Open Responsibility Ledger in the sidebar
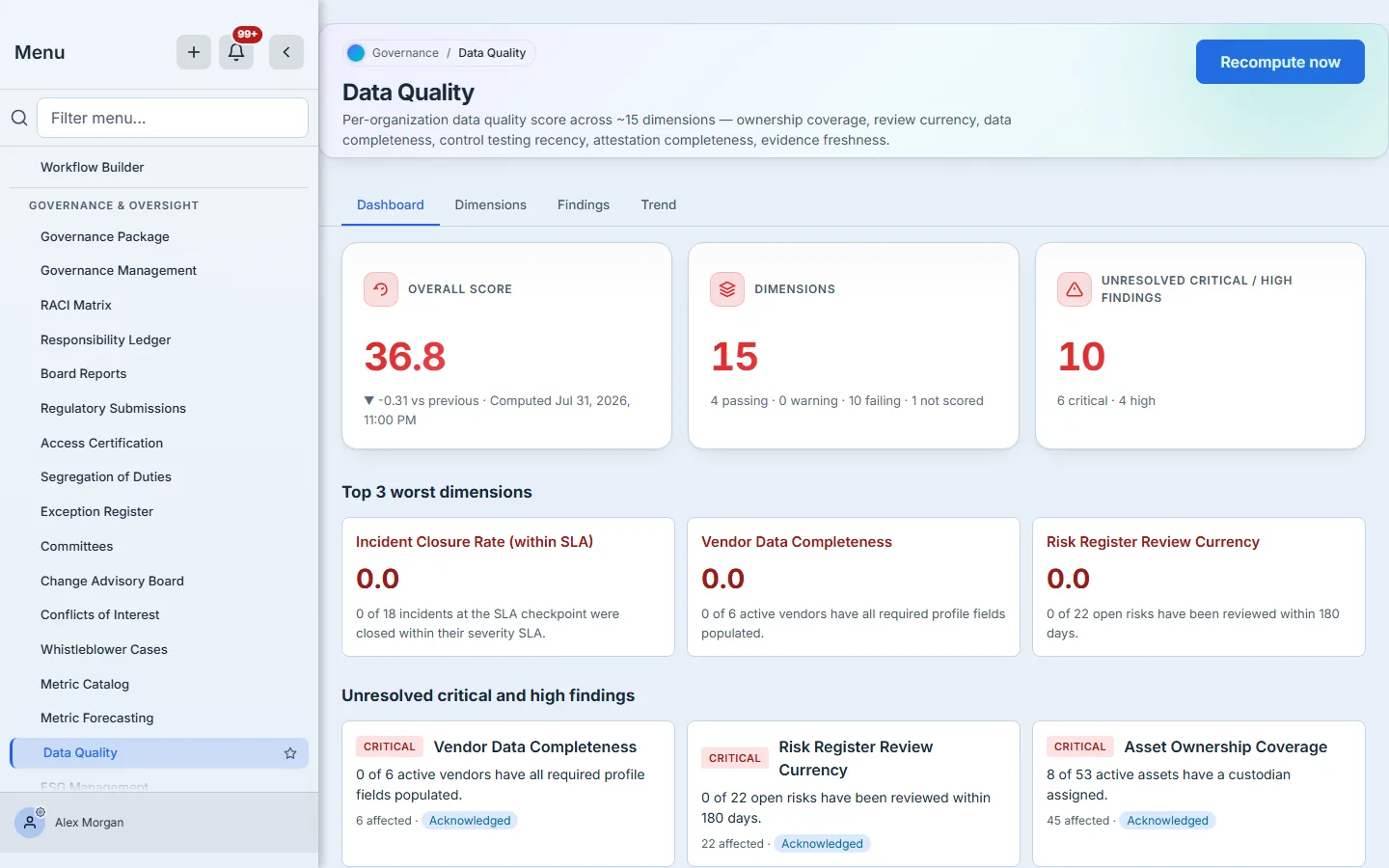The width and height of the screenshot is (1389, 868). click(159, 339)
